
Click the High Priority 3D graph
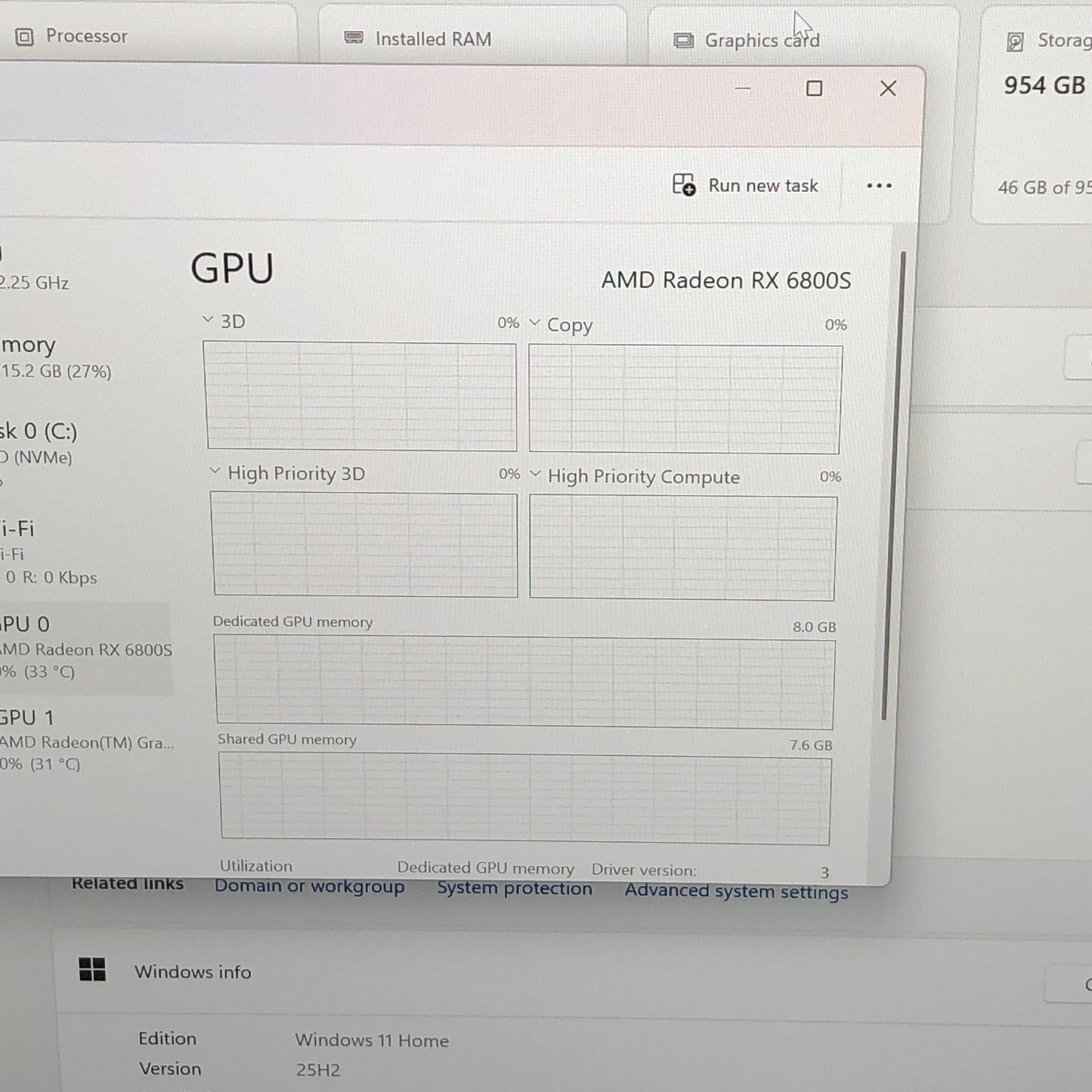[x=364, y=545]
